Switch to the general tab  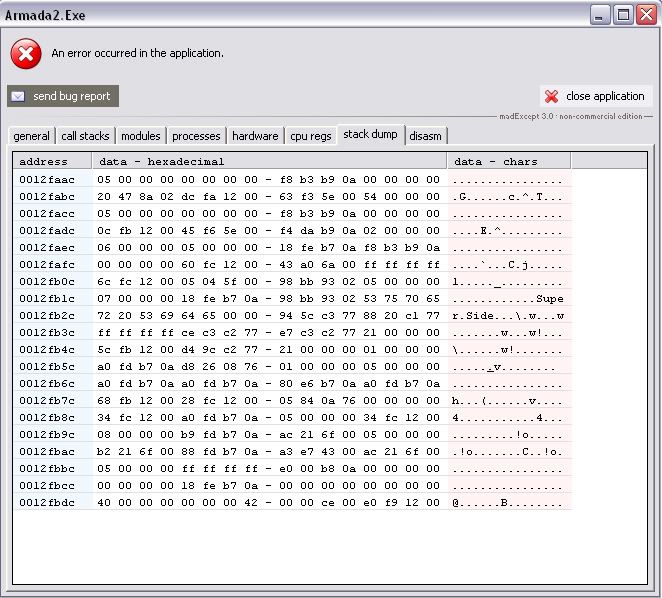point(31,136)
